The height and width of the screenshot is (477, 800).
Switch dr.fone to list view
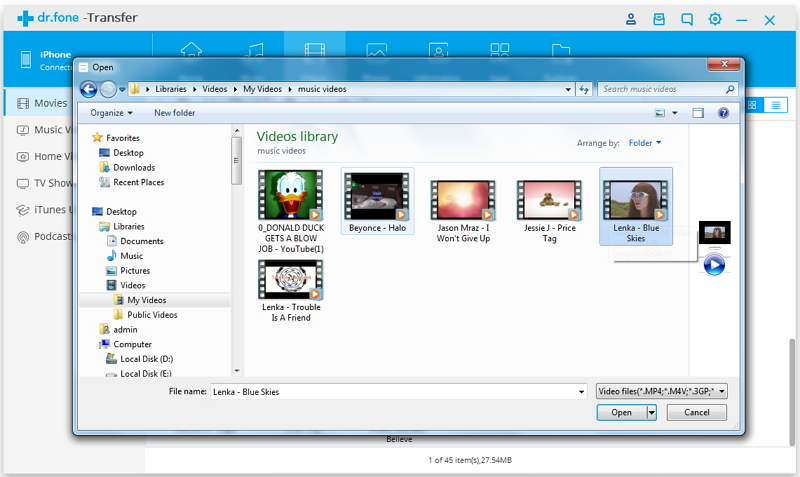pyautogui.click(x=776, y=105)
